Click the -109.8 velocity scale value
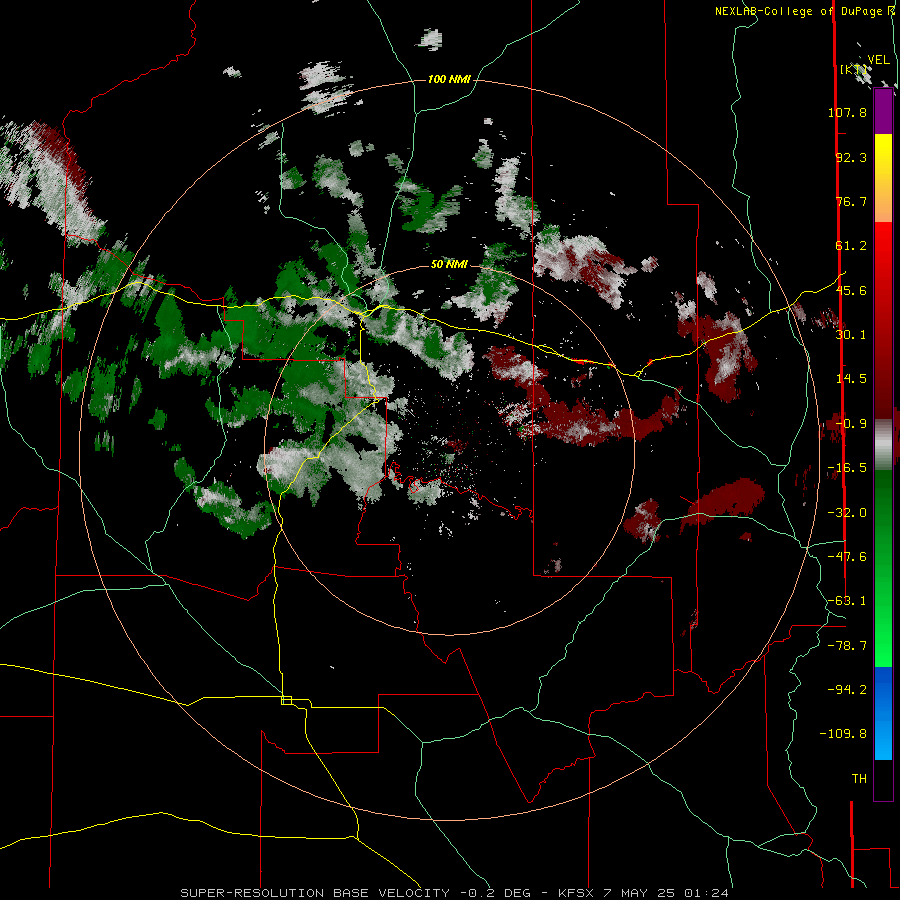This screenshot has width=900, height=900. pyautogui.click(x=843, y=734)
